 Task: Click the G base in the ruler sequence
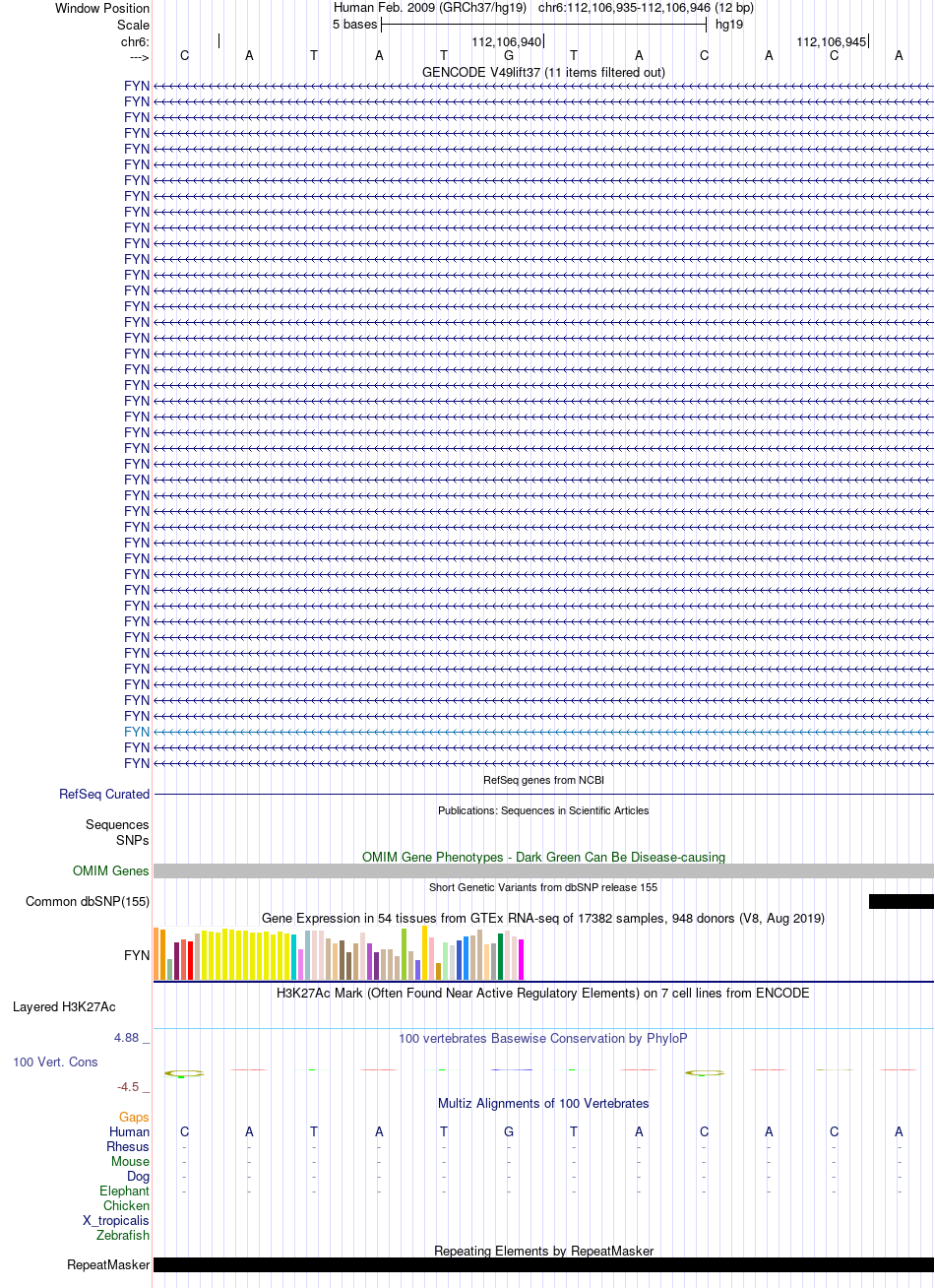[509, 55]
